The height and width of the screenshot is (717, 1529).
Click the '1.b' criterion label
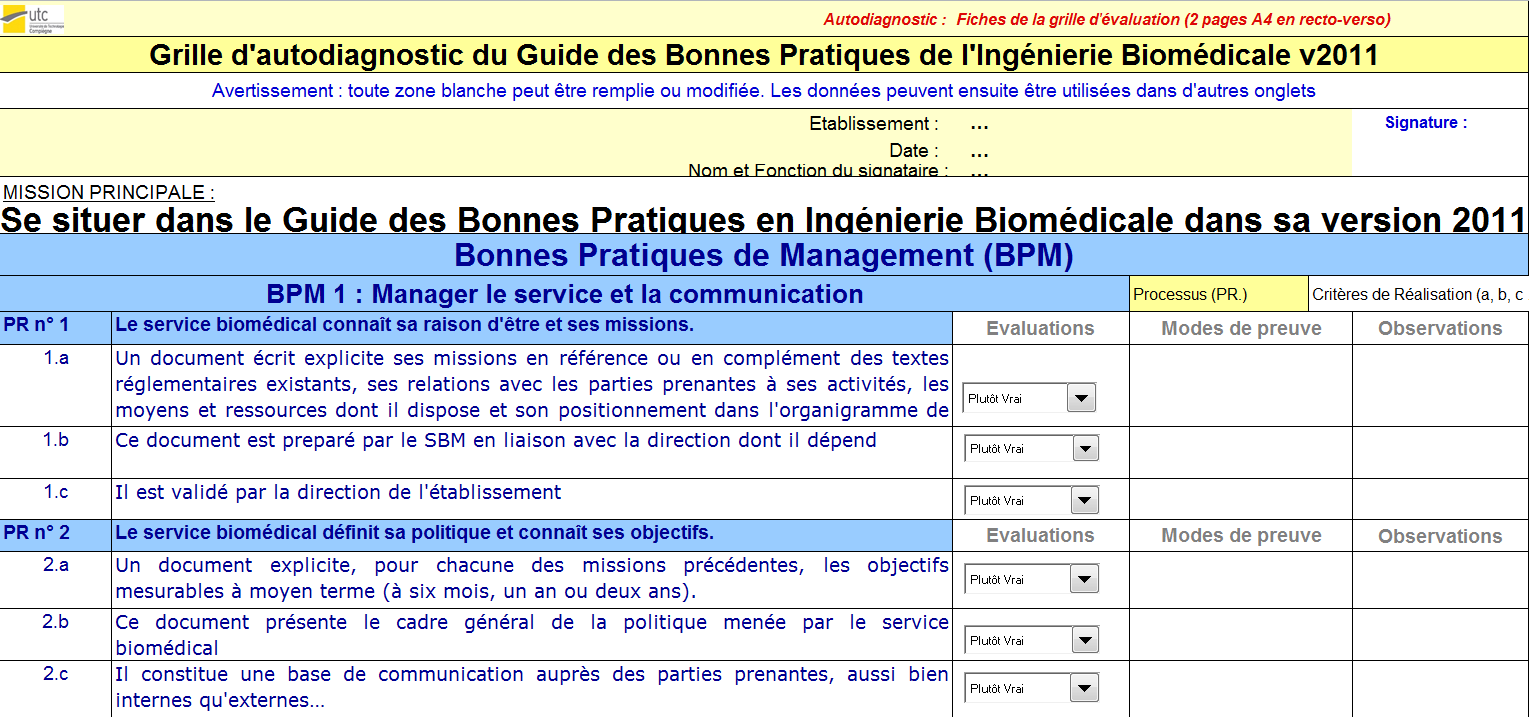point(56,439)
